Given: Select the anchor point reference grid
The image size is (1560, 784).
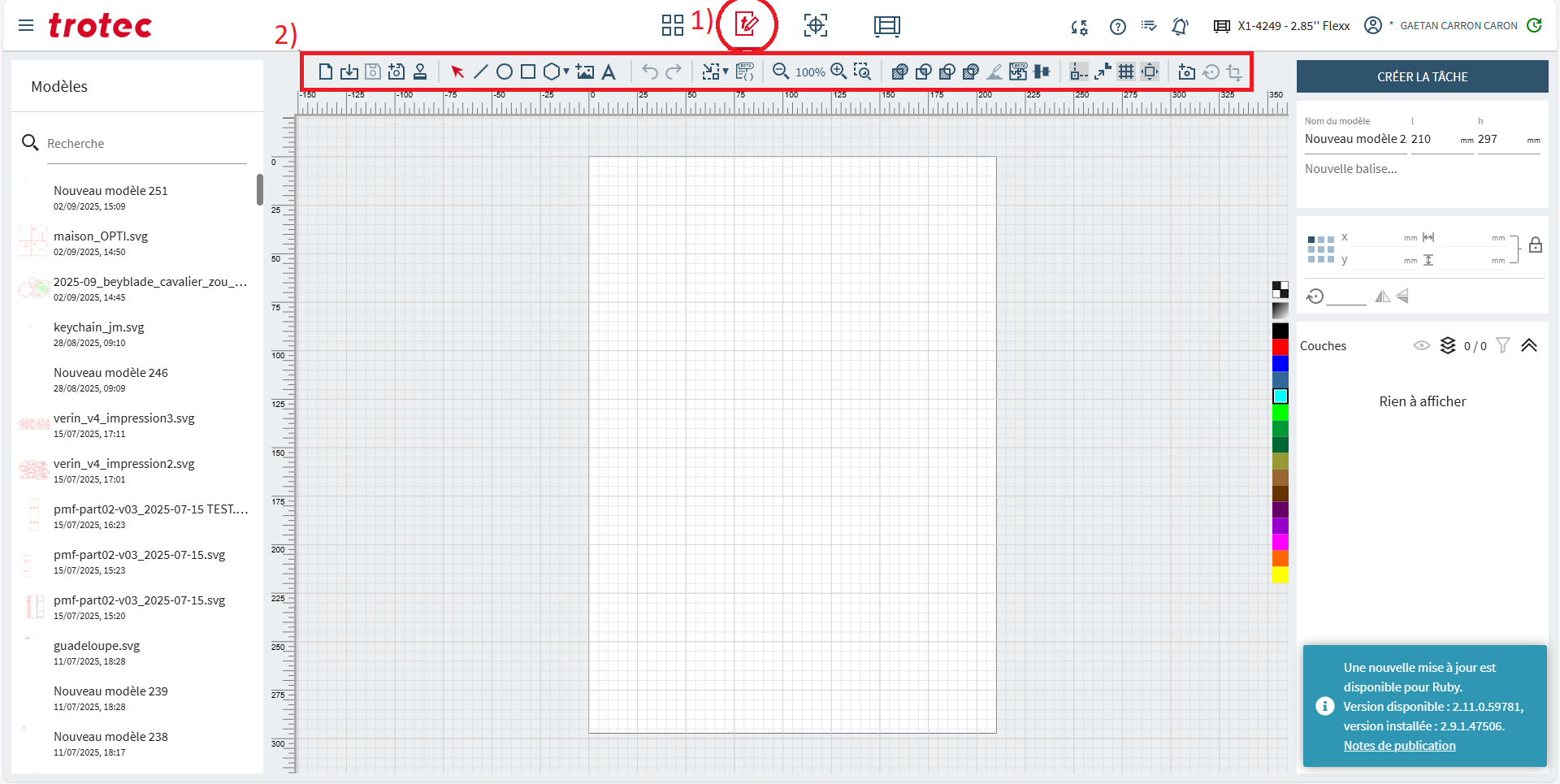Looking at the screenshot, I should pyautogui.click(x=1320, y=249).
